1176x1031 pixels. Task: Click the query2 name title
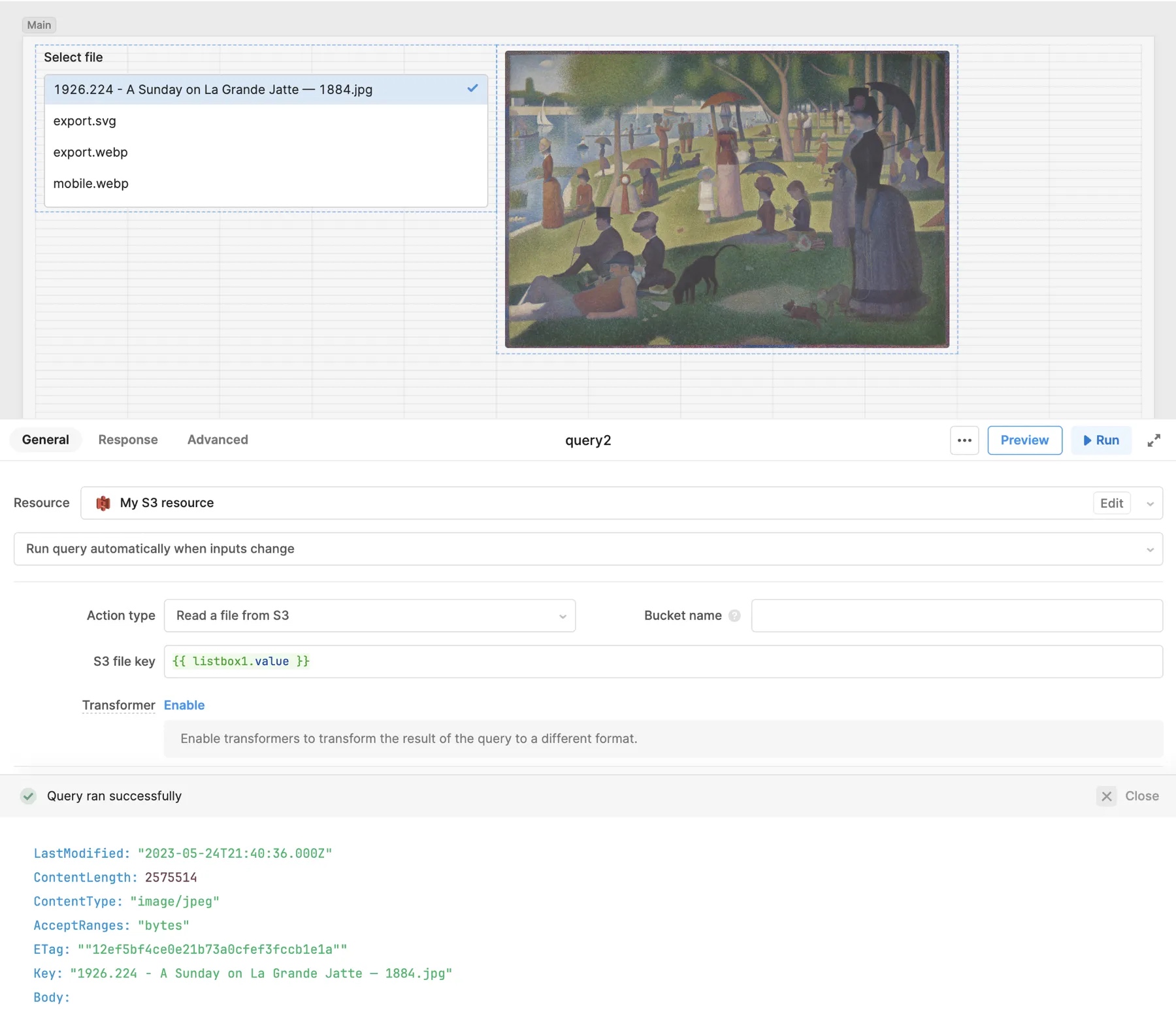point(588,440)
